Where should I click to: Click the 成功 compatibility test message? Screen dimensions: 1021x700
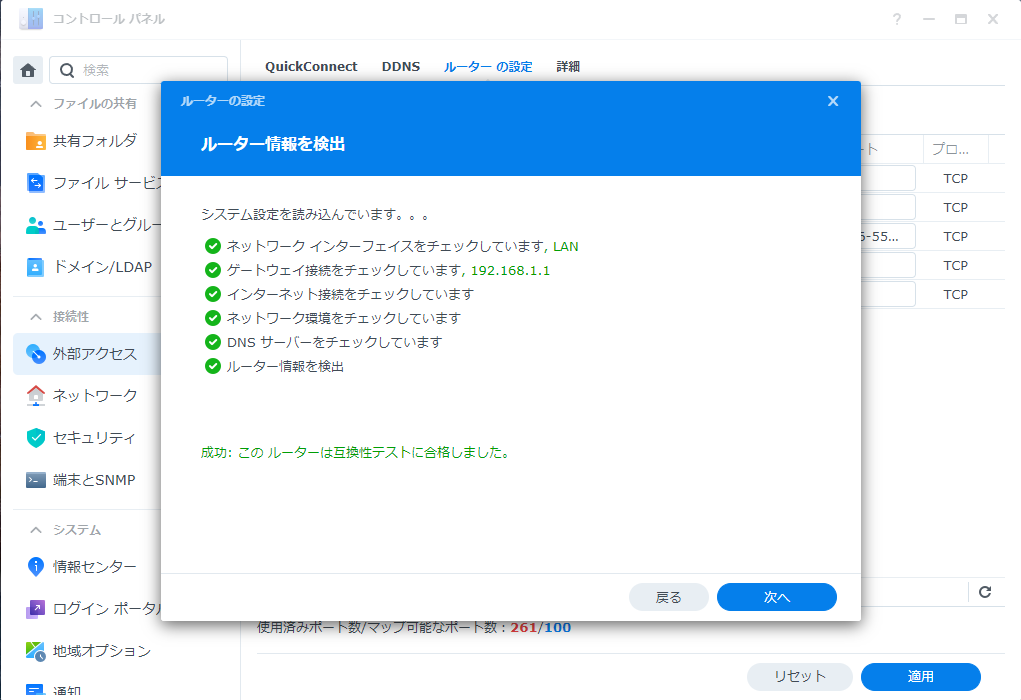[x=356, y=452]
